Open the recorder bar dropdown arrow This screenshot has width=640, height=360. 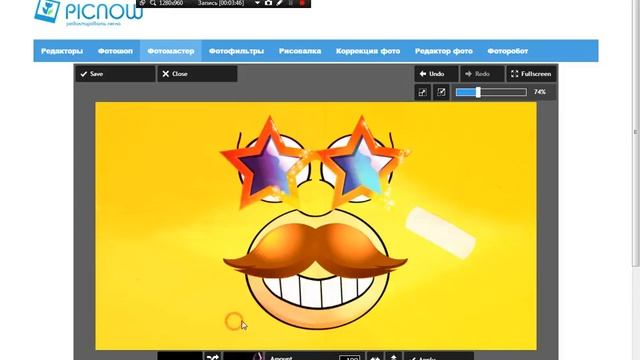(257, 3)
